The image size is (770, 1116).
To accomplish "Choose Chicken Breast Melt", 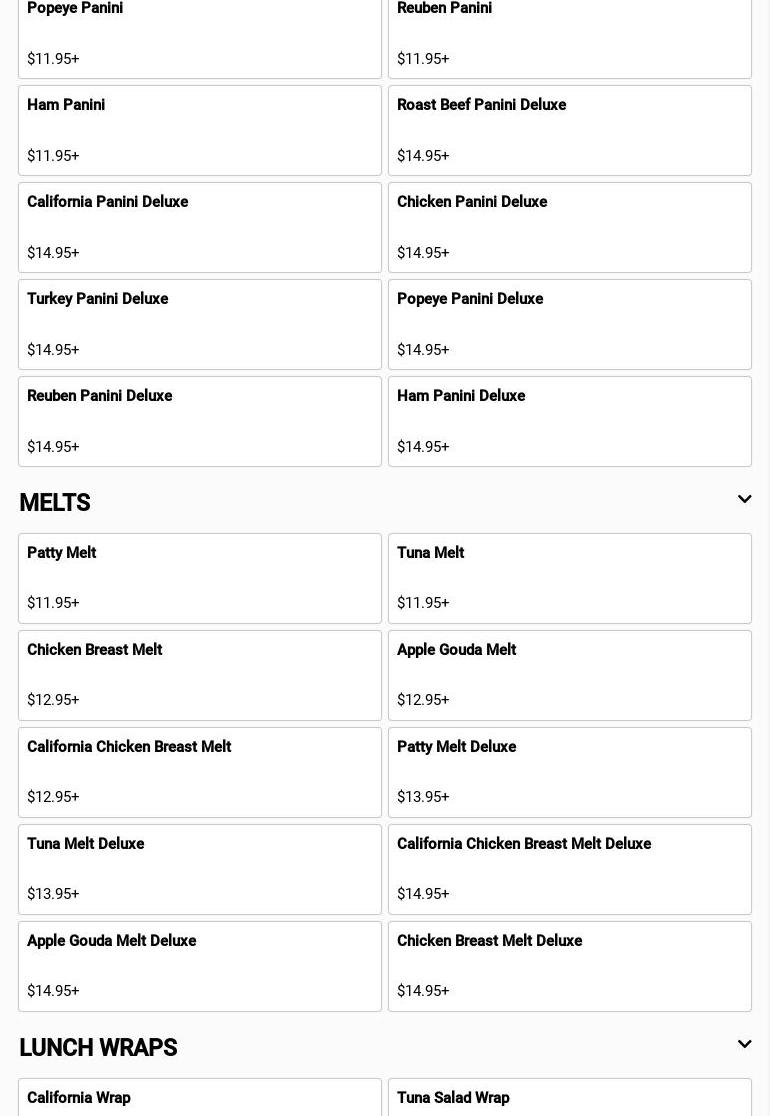I will click(x=200, y=675).
